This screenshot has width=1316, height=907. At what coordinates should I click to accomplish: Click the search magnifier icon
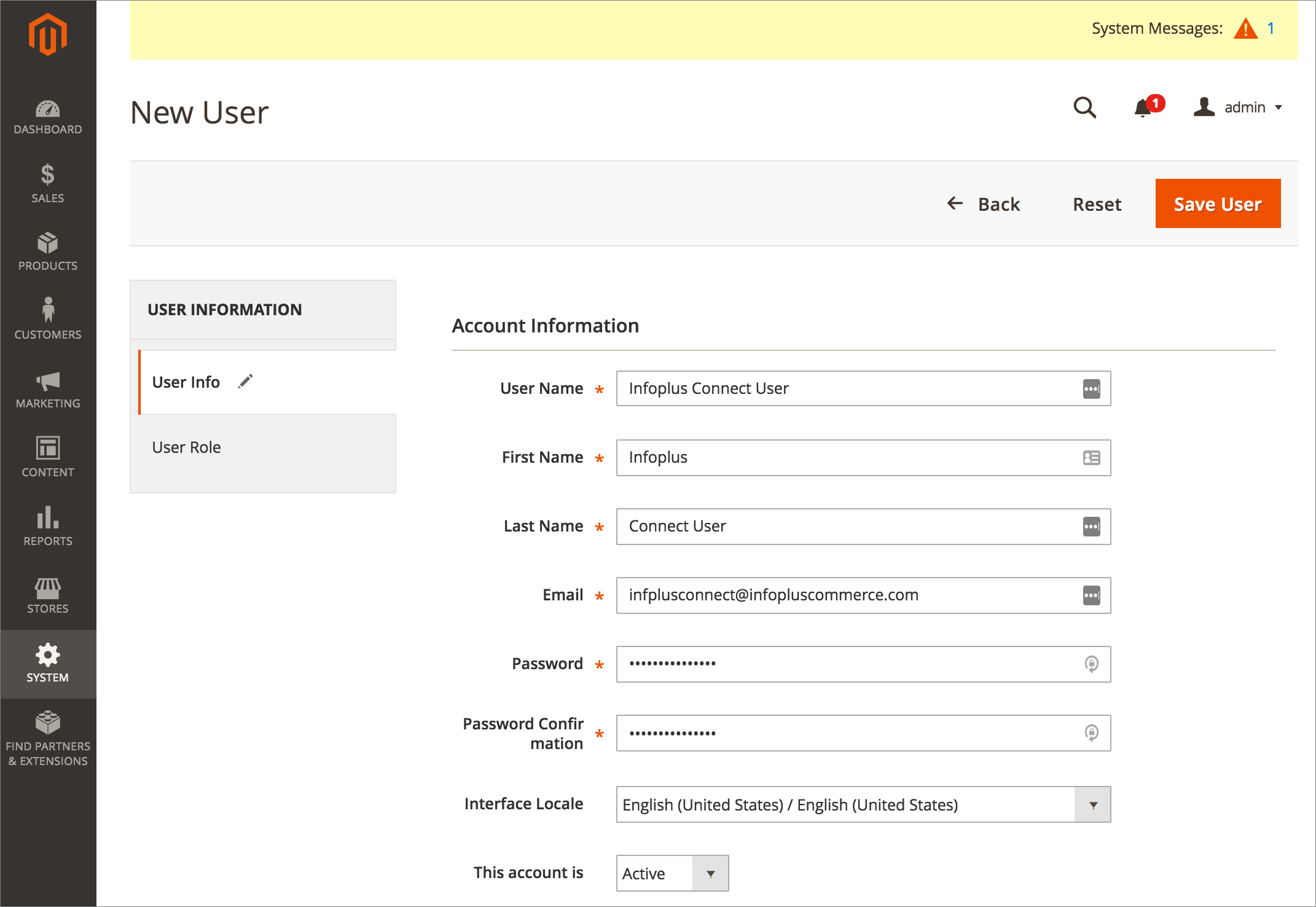click(1084, 108)
